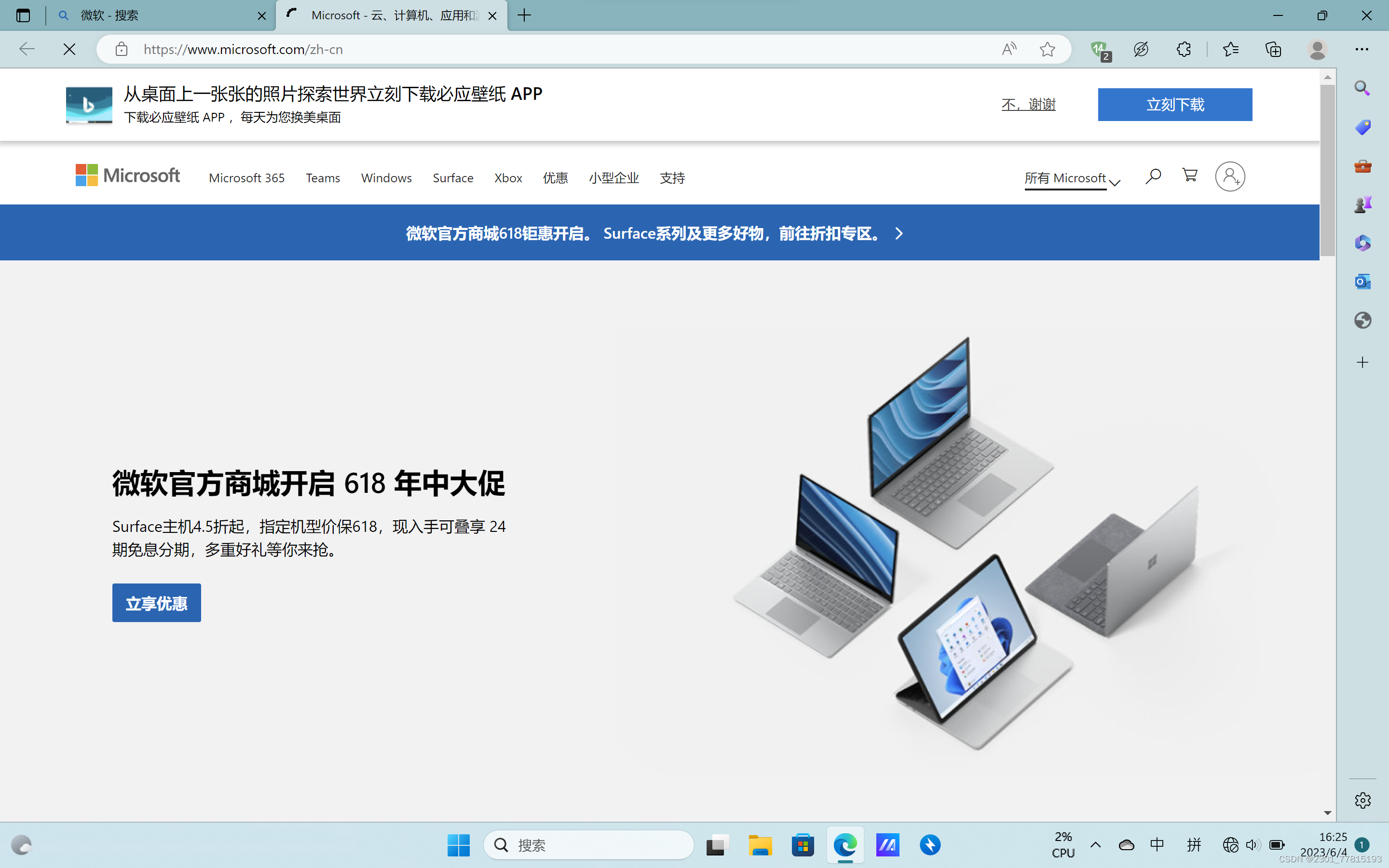Viewport: 1389px width, 868px height.
Task: Expand the 所有 Microsoft dropdown
Action: click(x=1072, y=178)
